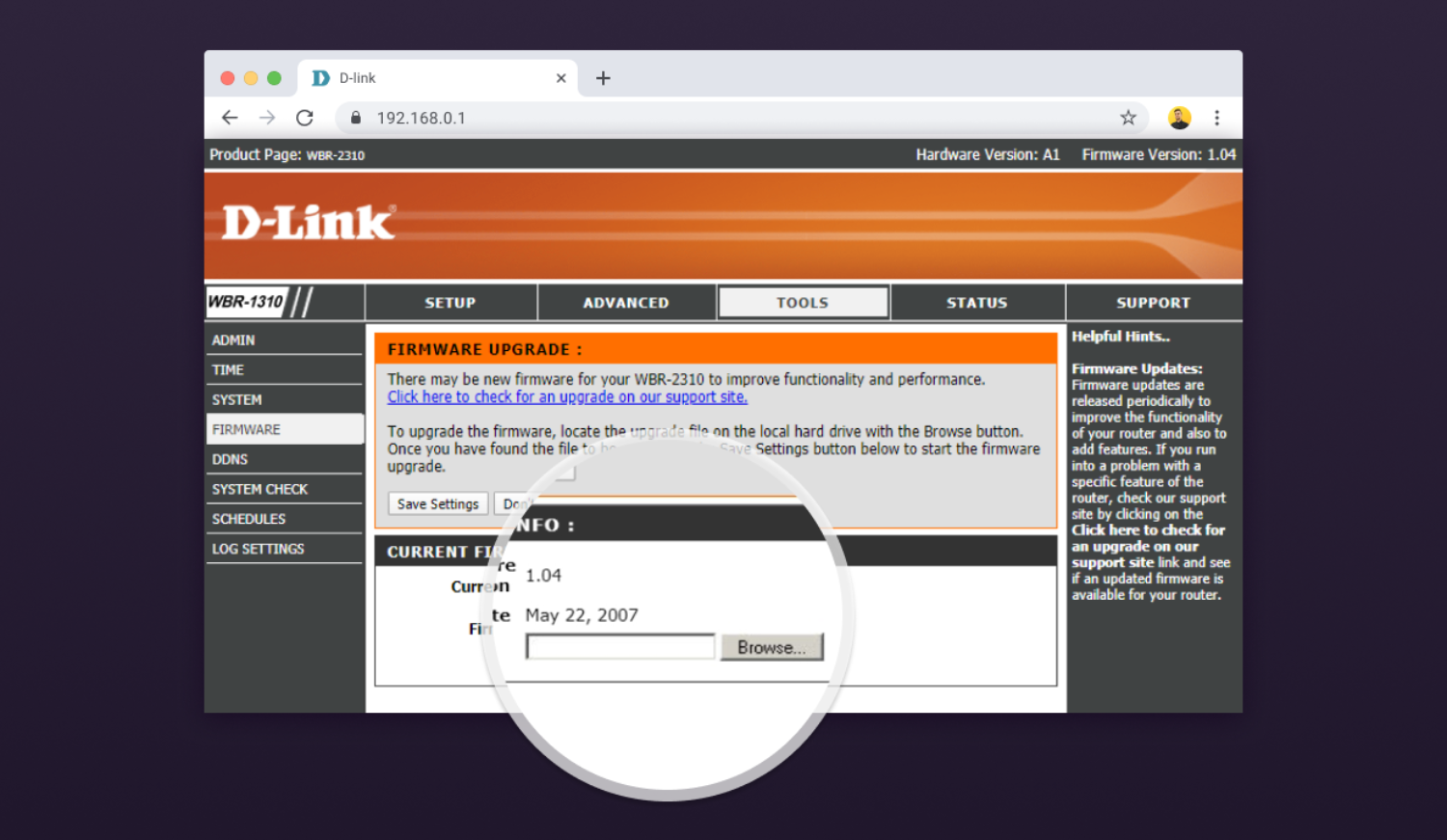The height and width of the screenshot is (840, 1447).
Task: Switch to the SETUP tab
Action: pyautogui.click(x=450, y=302)
